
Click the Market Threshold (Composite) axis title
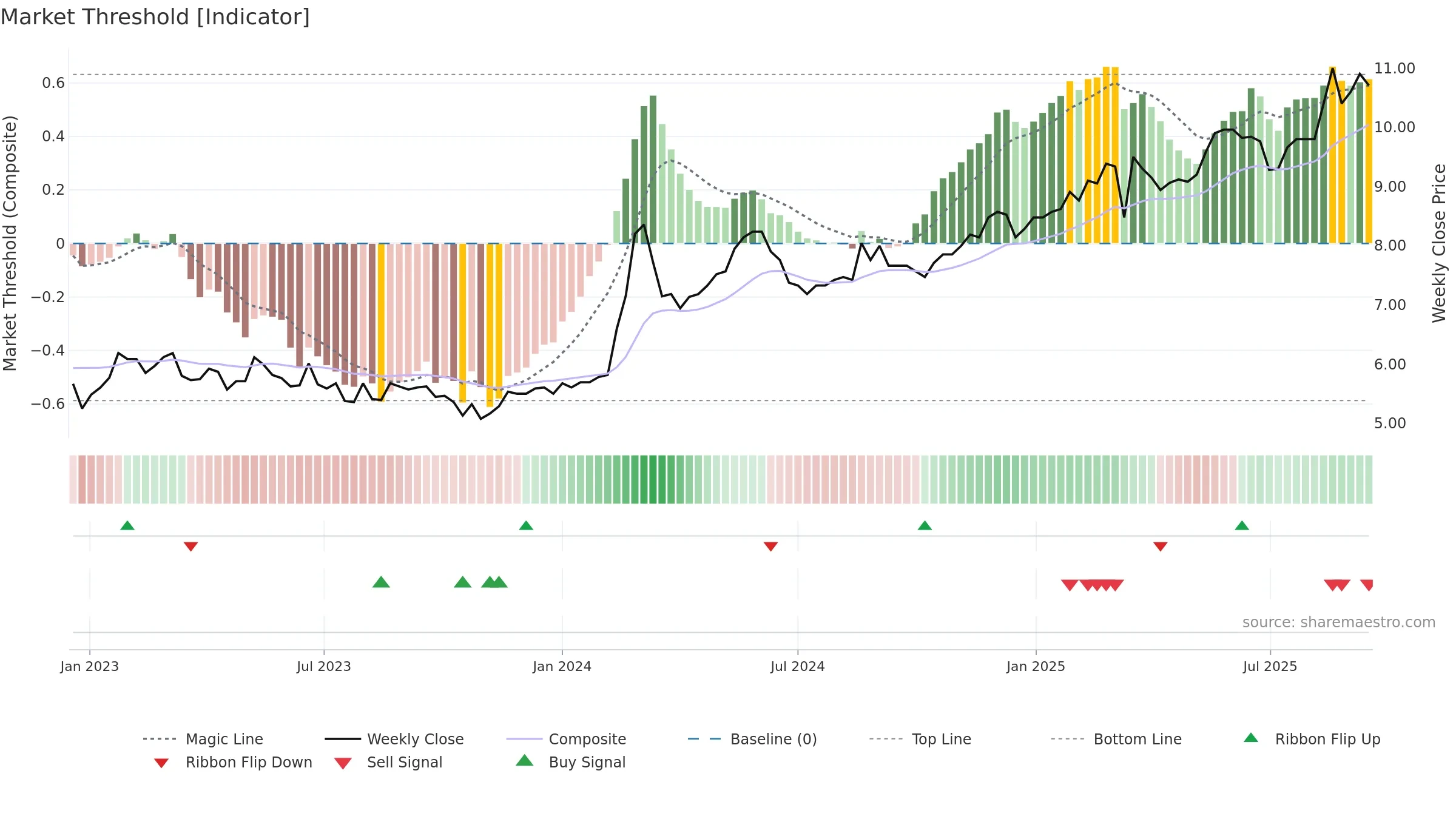point(10,243)
